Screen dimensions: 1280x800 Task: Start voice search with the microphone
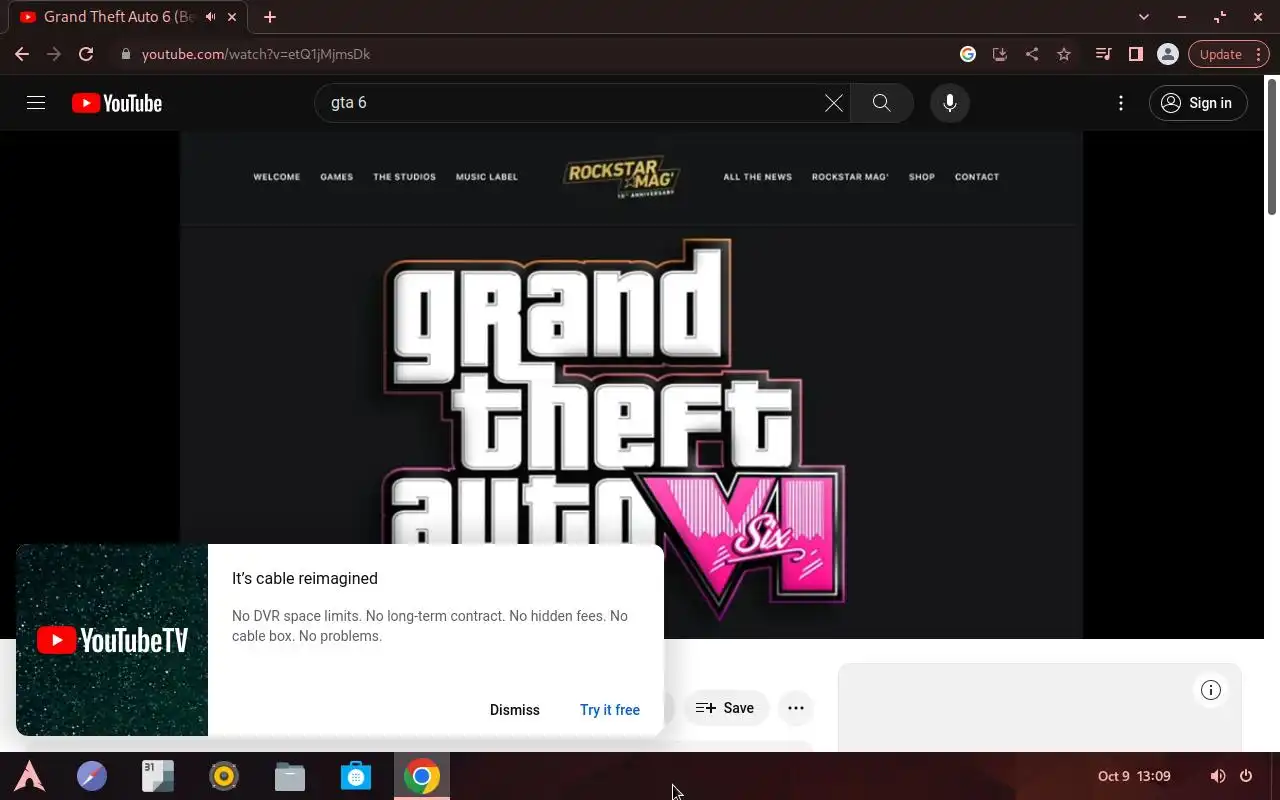949,103
